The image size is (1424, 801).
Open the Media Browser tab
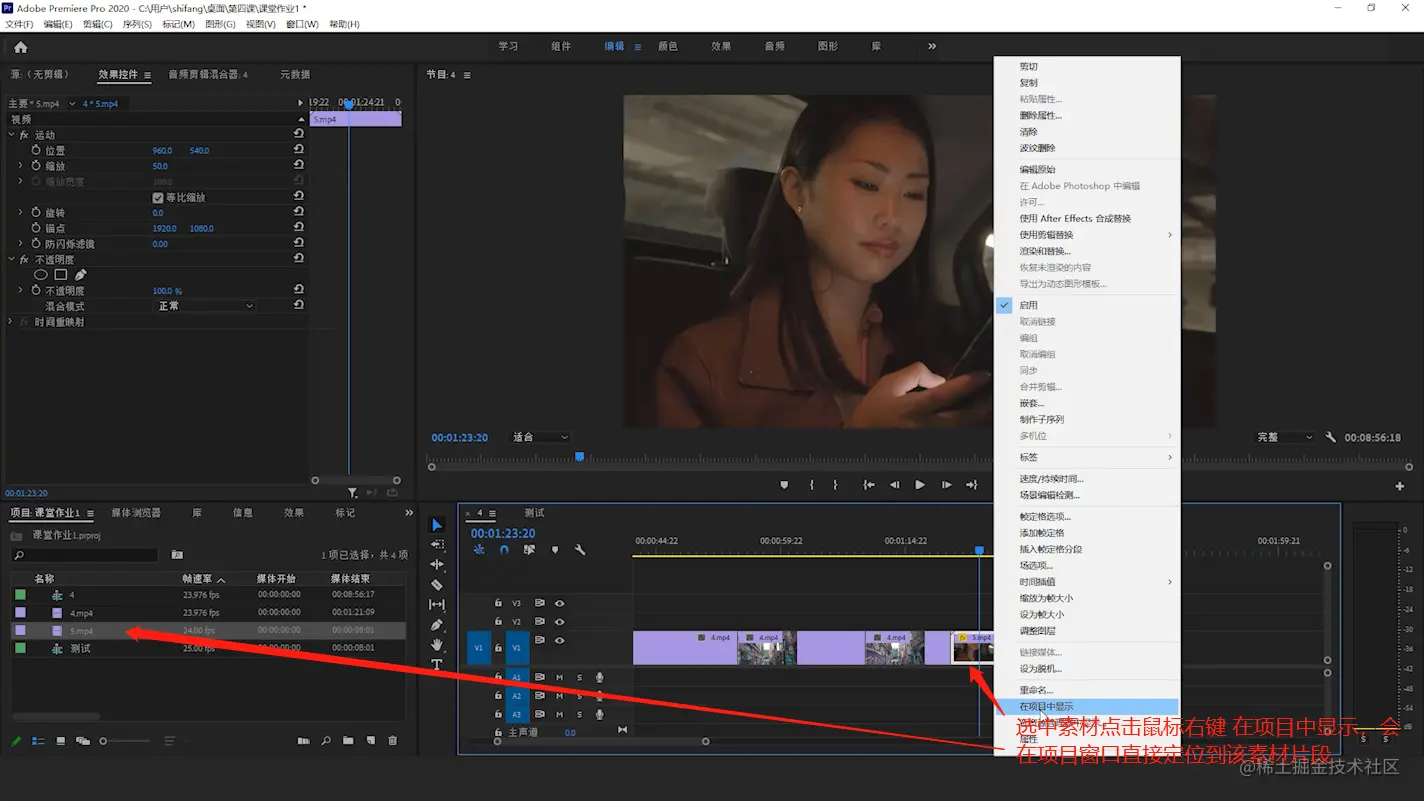[x=136, y=513]
